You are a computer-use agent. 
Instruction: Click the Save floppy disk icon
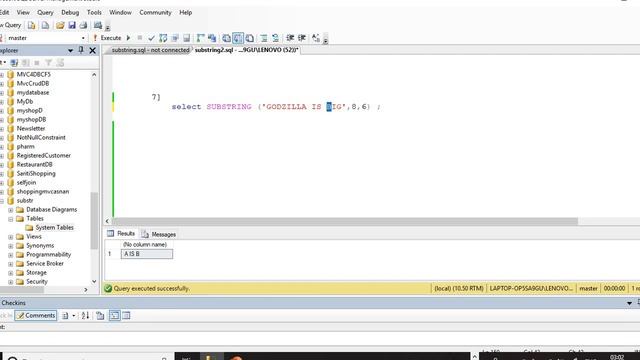[x=72, y=25]
